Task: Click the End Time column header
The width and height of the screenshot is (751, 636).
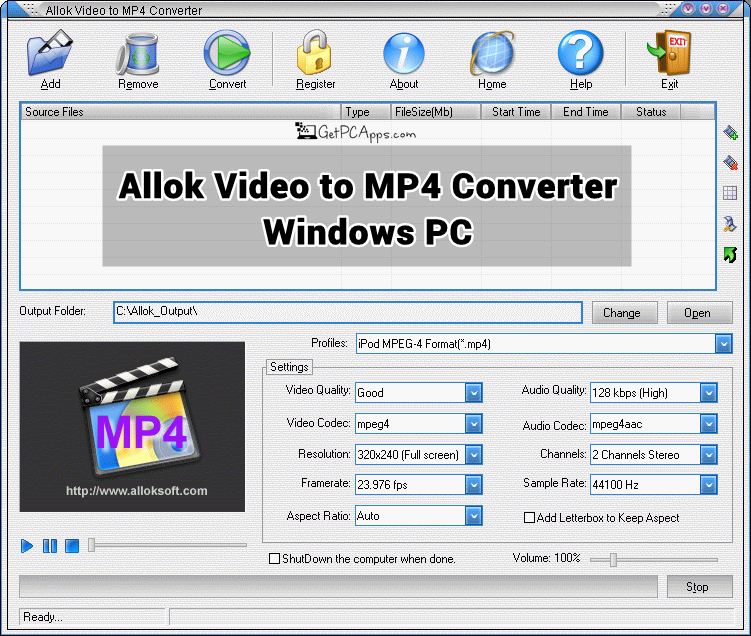Action: [x=586, y=112]
